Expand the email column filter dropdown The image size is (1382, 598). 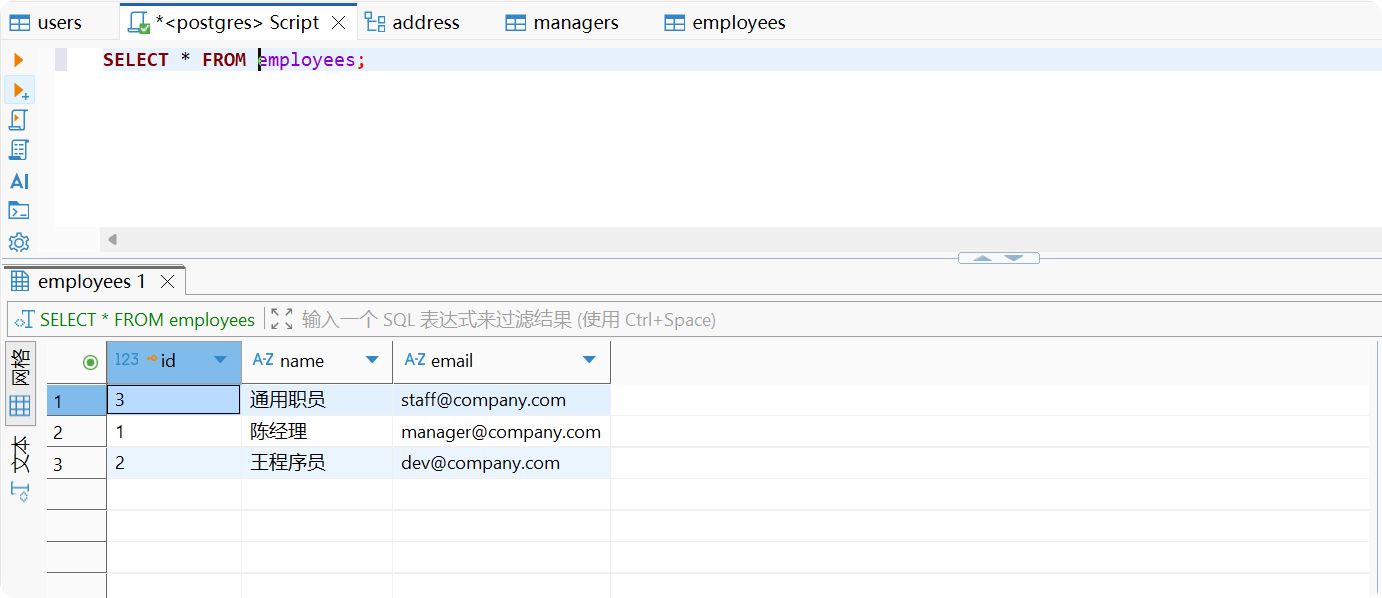click(x=589, y=360)
